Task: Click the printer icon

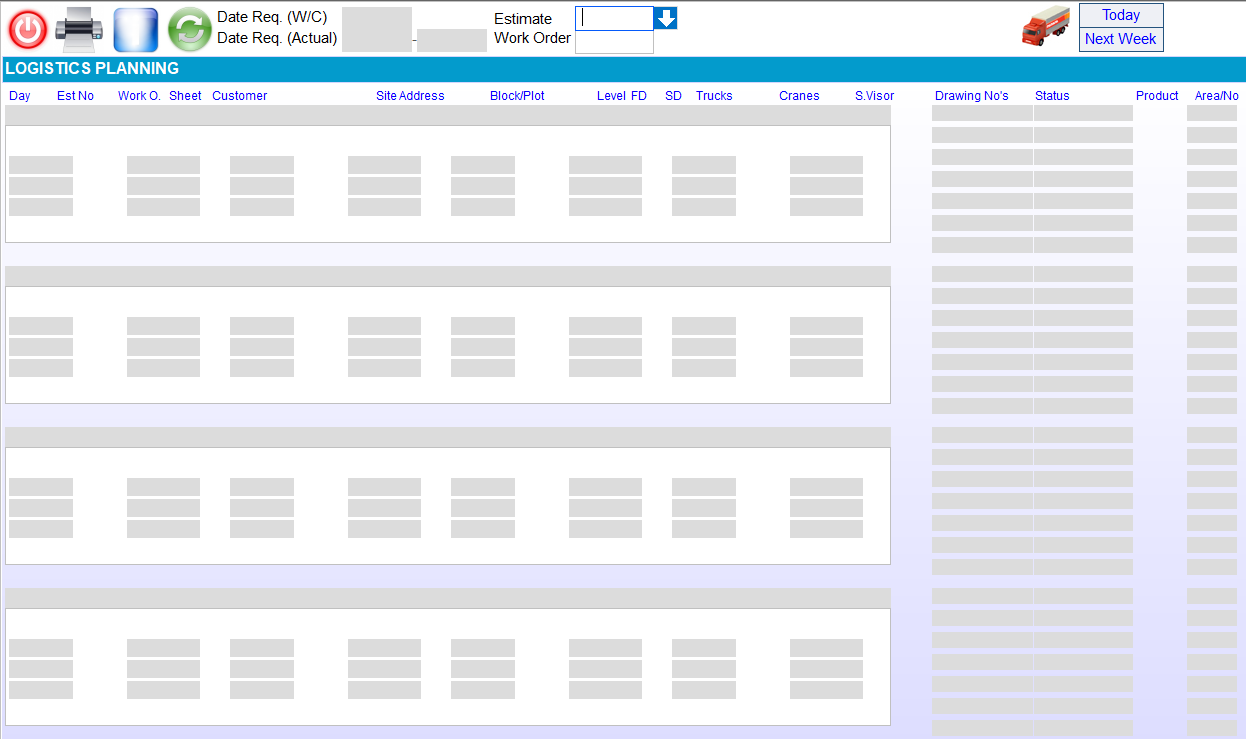Action: (79, 30)
